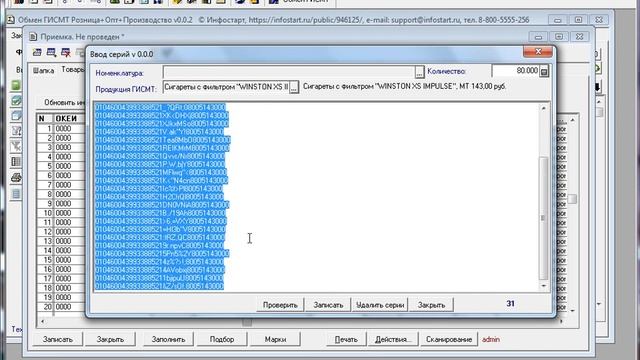Screen dimensions: 640x360
Task: Click the sort icon in the left sidebar
Action: [x=16, y=131]
